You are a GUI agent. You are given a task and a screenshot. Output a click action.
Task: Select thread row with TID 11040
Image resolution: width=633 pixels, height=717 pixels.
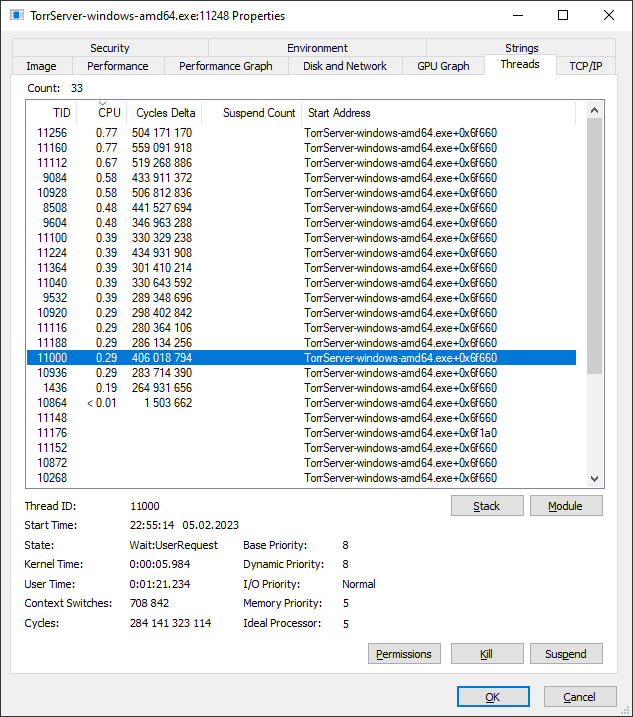301,283
